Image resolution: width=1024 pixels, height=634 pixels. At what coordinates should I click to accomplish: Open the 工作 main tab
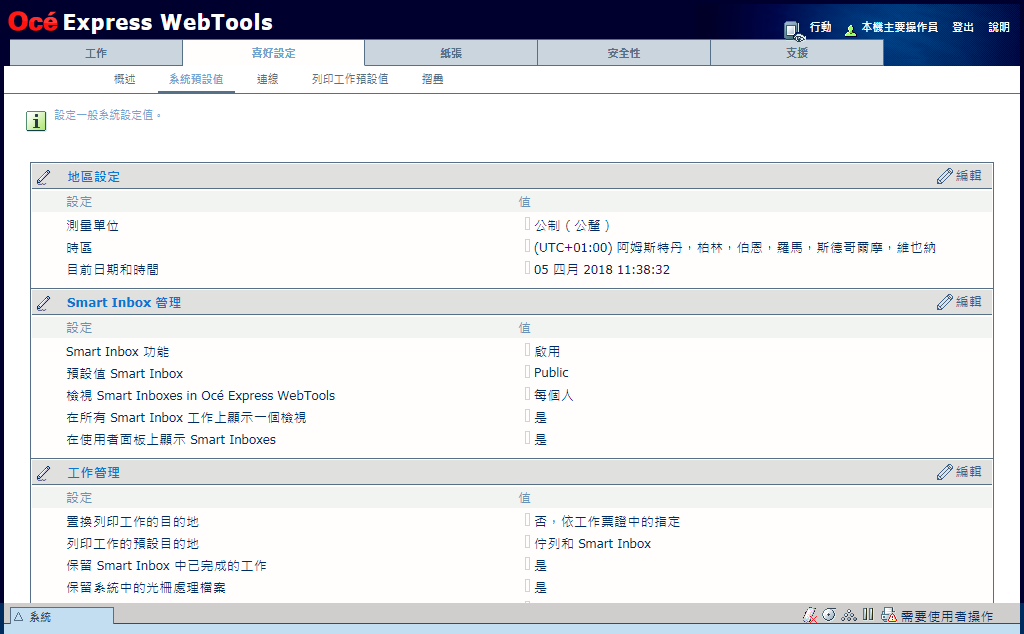click(x=96, y=53)
